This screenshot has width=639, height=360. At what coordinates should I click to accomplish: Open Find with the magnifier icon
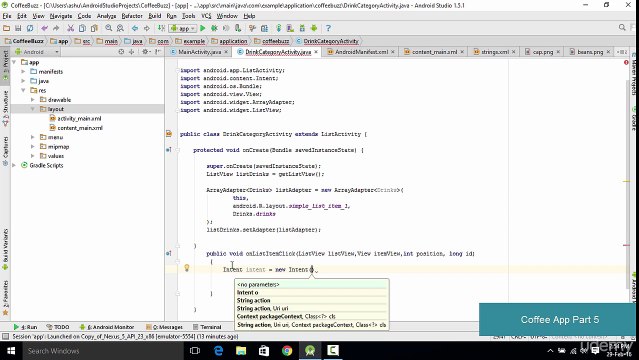pos(108,28)
